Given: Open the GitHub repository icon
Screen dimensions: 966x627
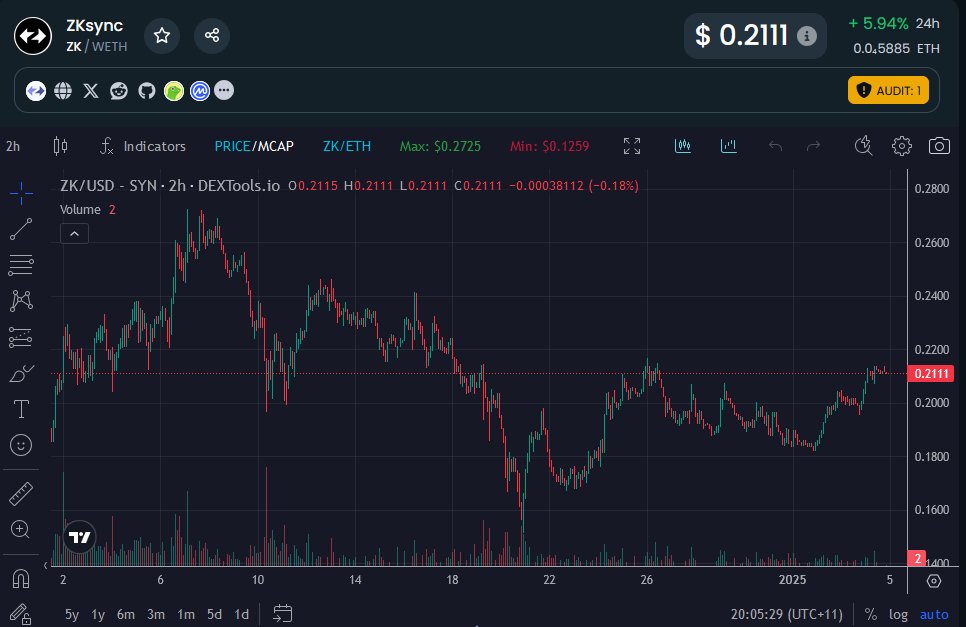Looking at the screenshot, I should pyautogui.click(x=147, y=91).
